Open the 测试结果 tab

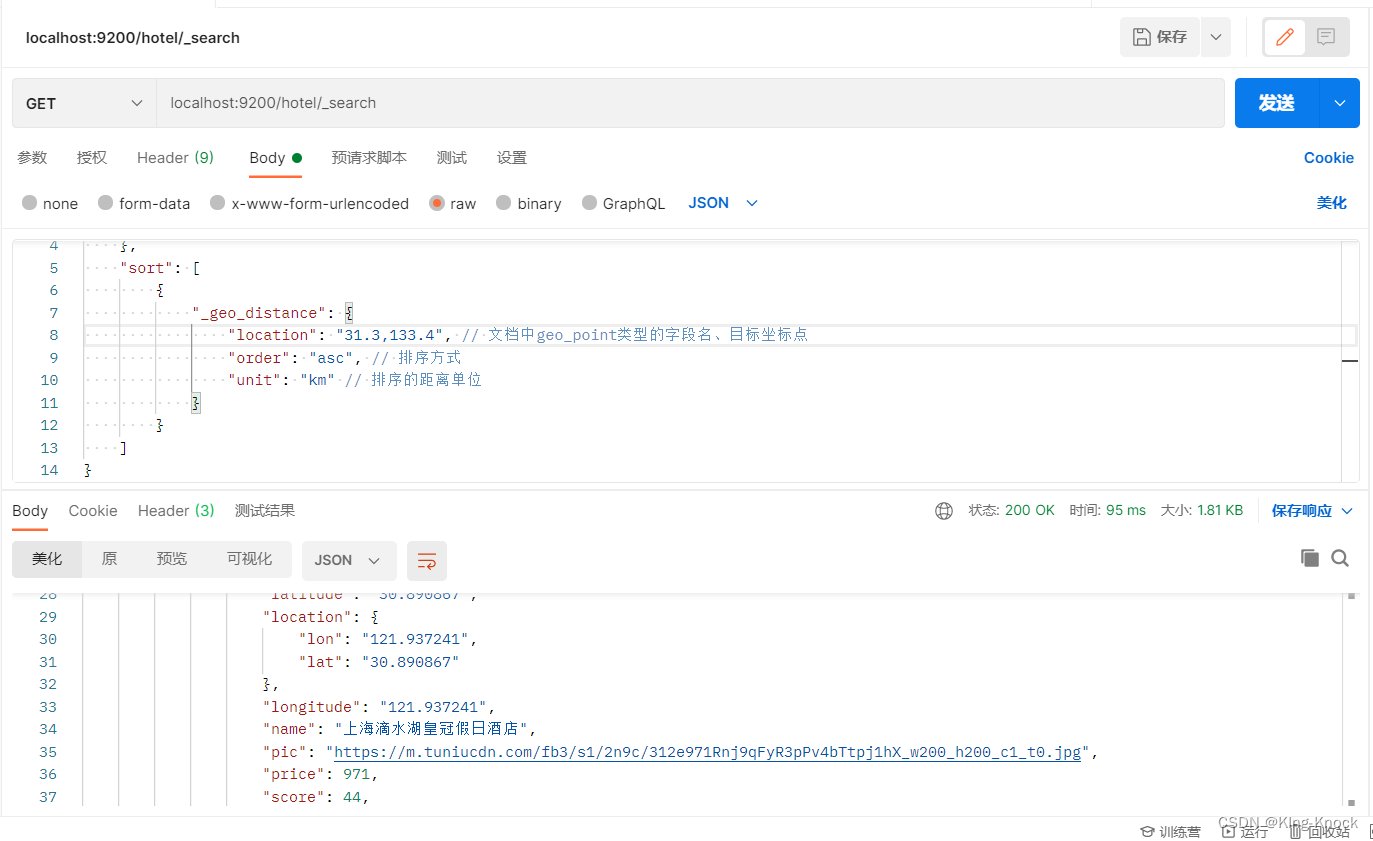point(265,511)
